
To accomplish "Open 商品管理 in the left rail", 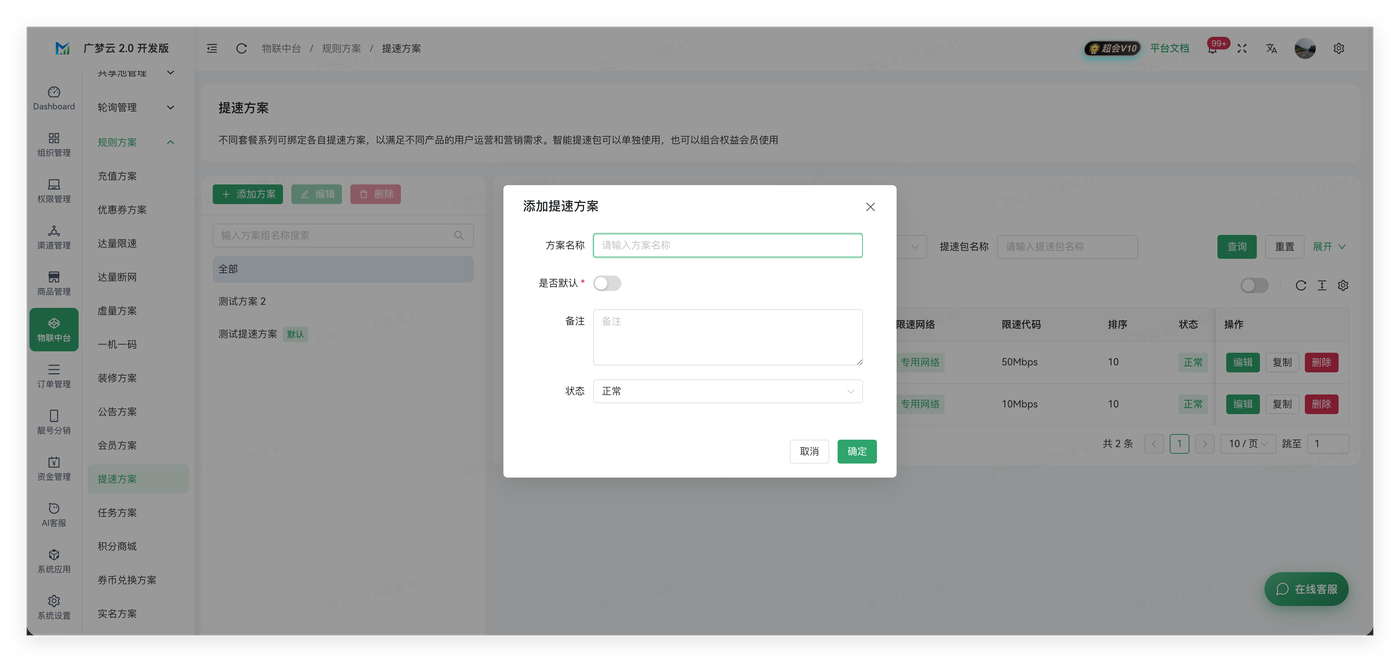I will click(54, 283).
